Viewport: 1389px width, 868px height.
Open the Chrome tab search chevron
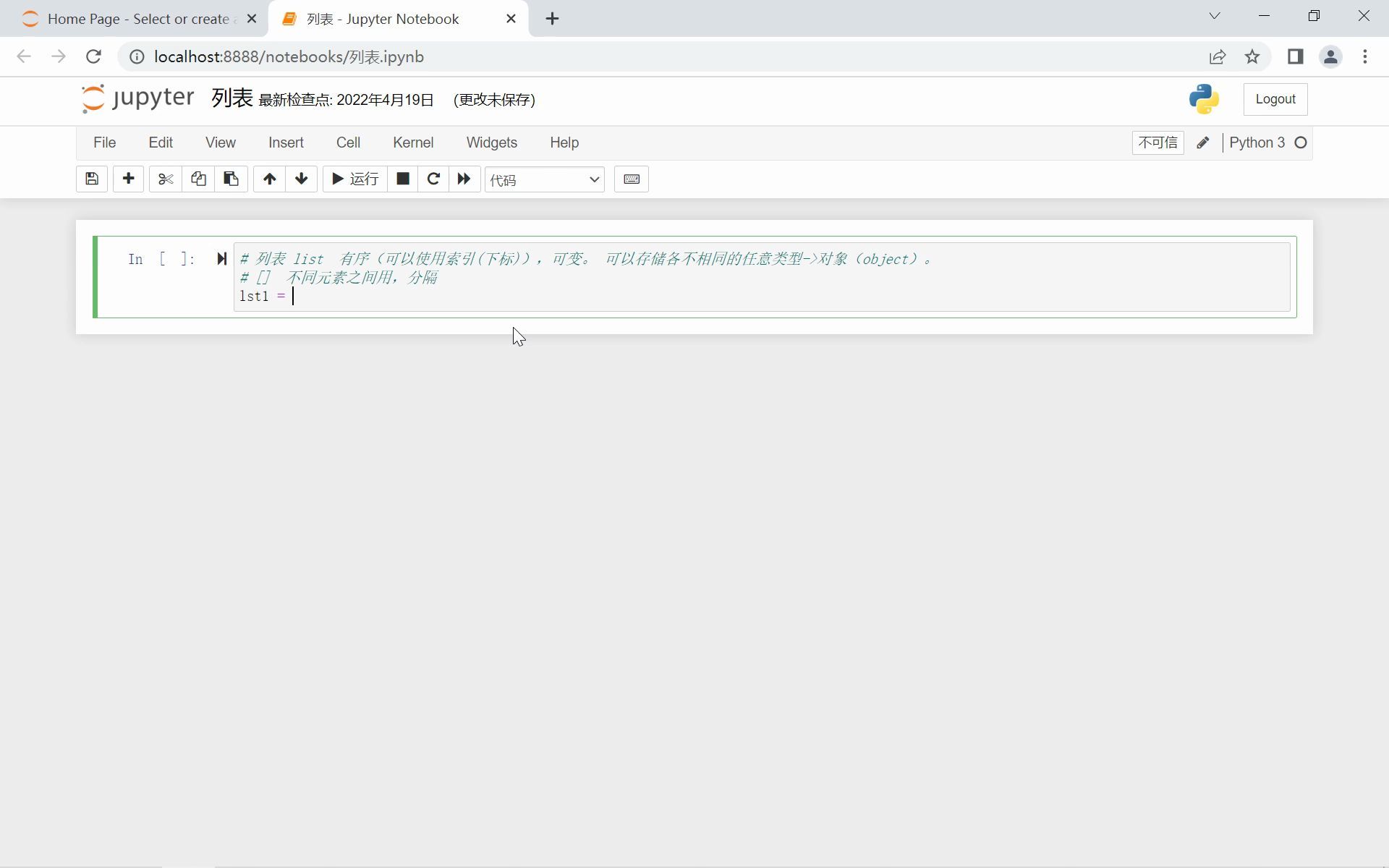(x=1215, y=16)
